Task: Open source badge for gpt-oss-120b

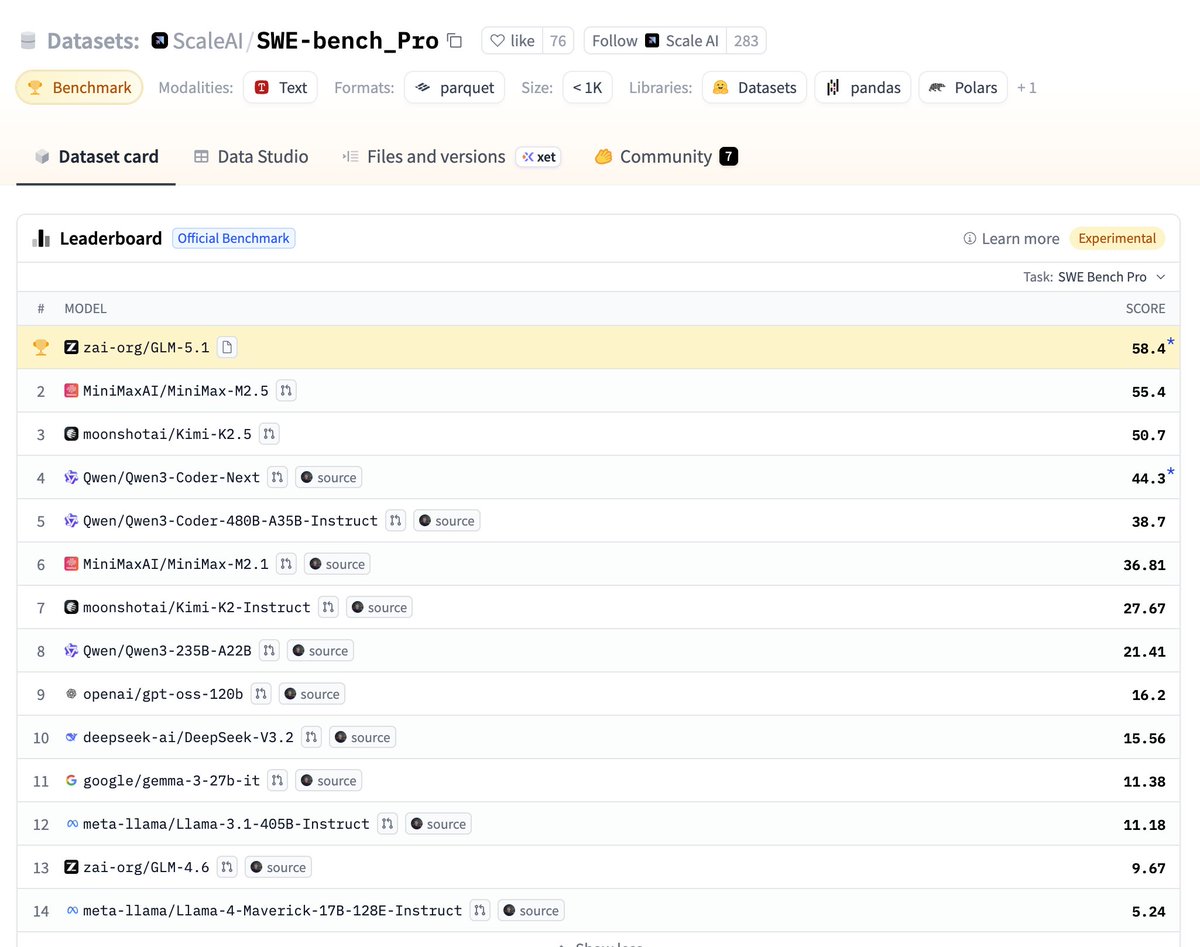Action: (311, 694)
